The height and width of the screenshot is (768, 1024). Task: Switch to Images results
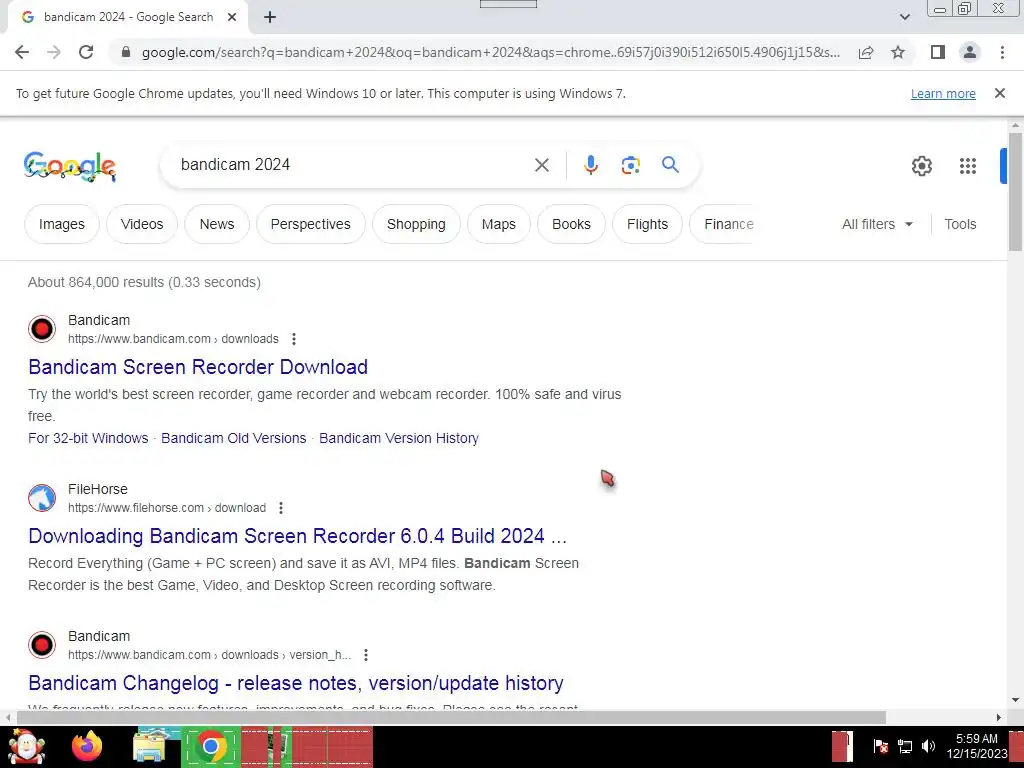(x=62, y=224)
